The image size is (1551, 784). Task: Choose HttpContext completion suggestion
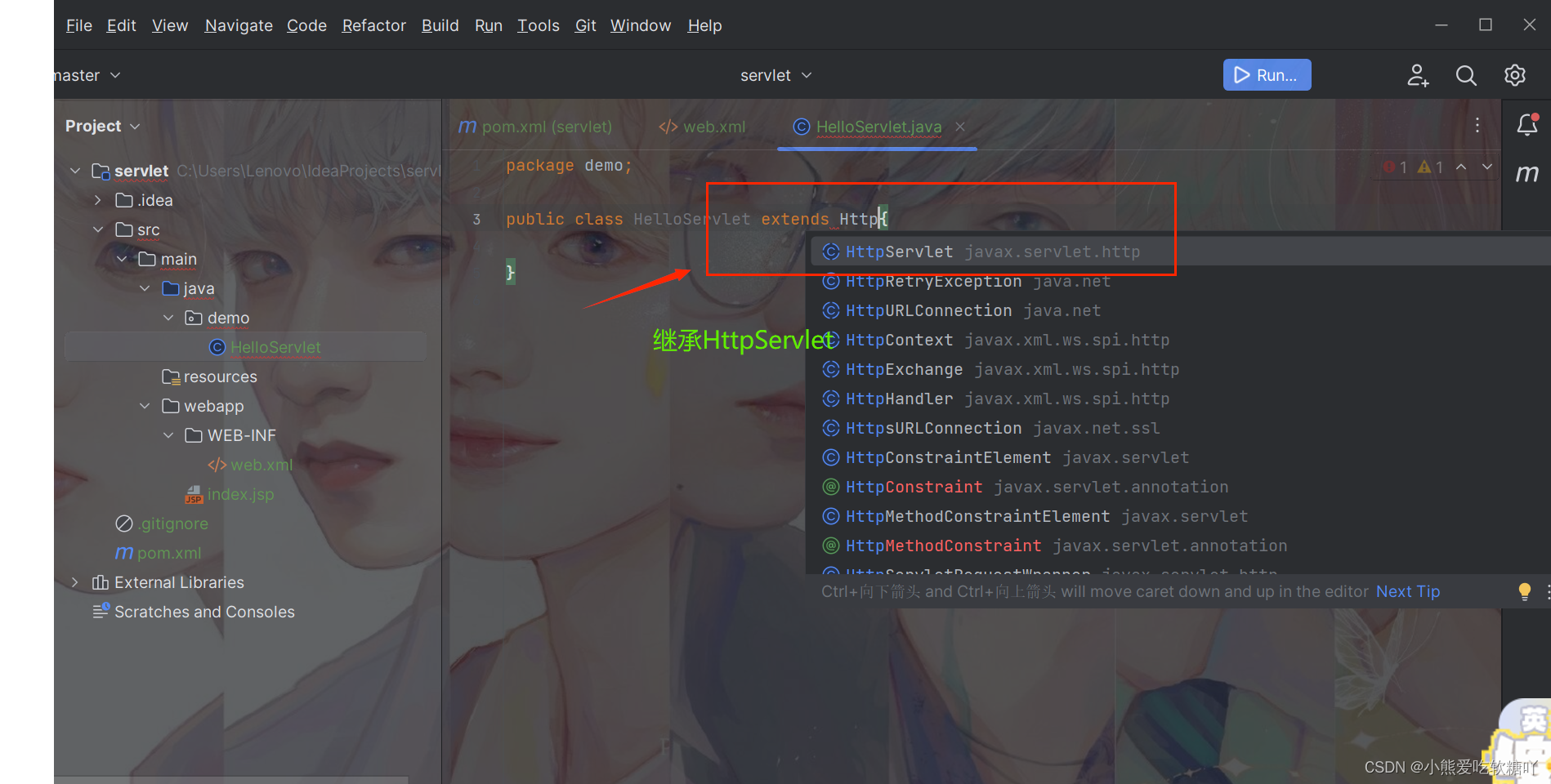click(x=1180, y=340)
